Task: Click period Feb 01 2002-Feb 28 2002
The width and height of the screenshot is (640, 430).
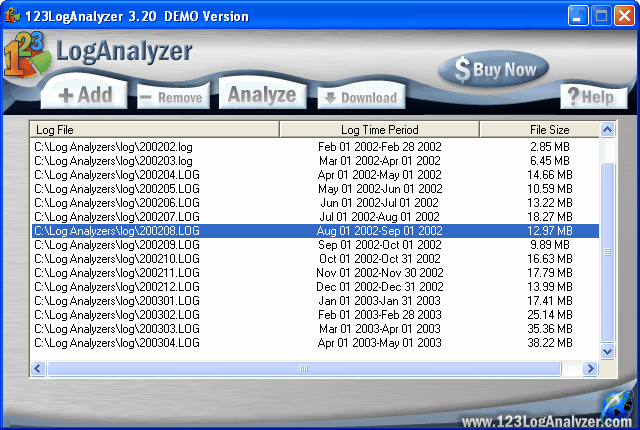Action: (x=380, y=147)
